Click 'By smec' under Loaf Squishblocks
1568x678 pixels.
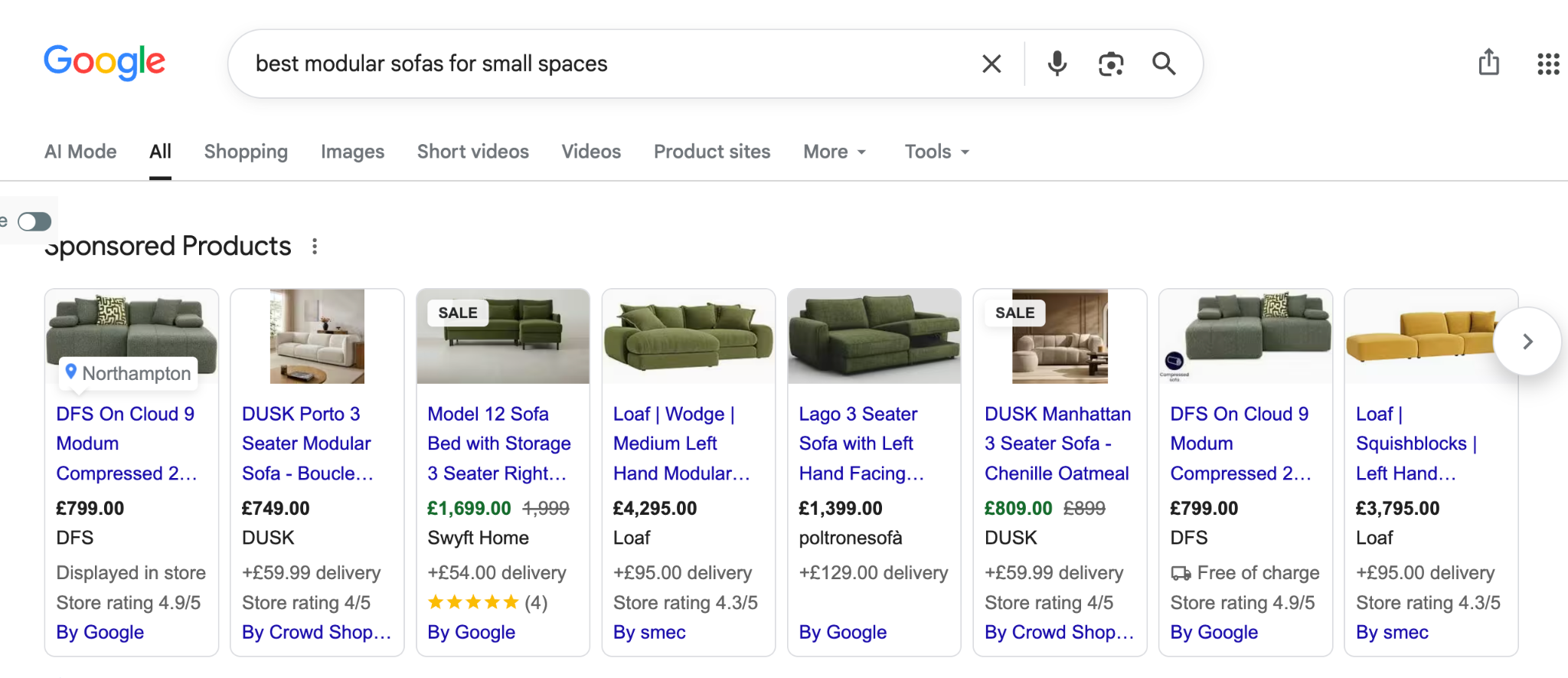pos(1392,632)
